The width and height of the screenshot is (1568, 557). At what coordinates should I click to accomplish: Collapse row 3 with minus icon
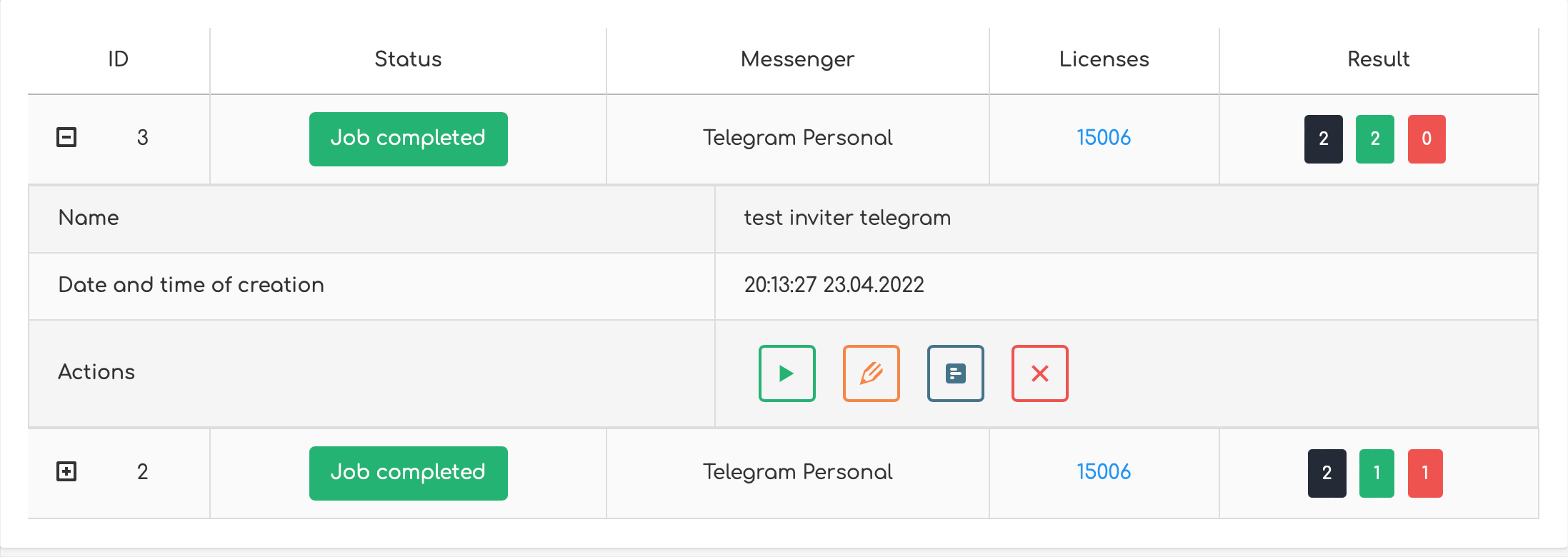coord(66,137)
